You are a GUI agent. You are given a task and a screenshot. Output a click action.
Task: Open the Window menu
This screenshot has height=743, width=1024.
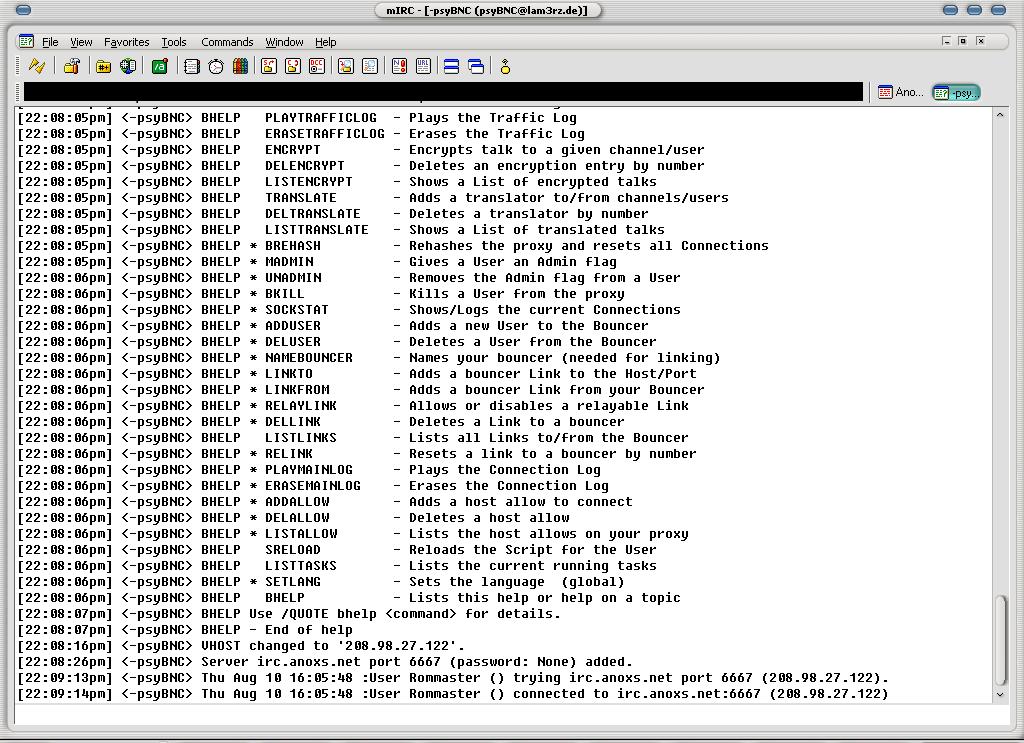coord(284,42)
